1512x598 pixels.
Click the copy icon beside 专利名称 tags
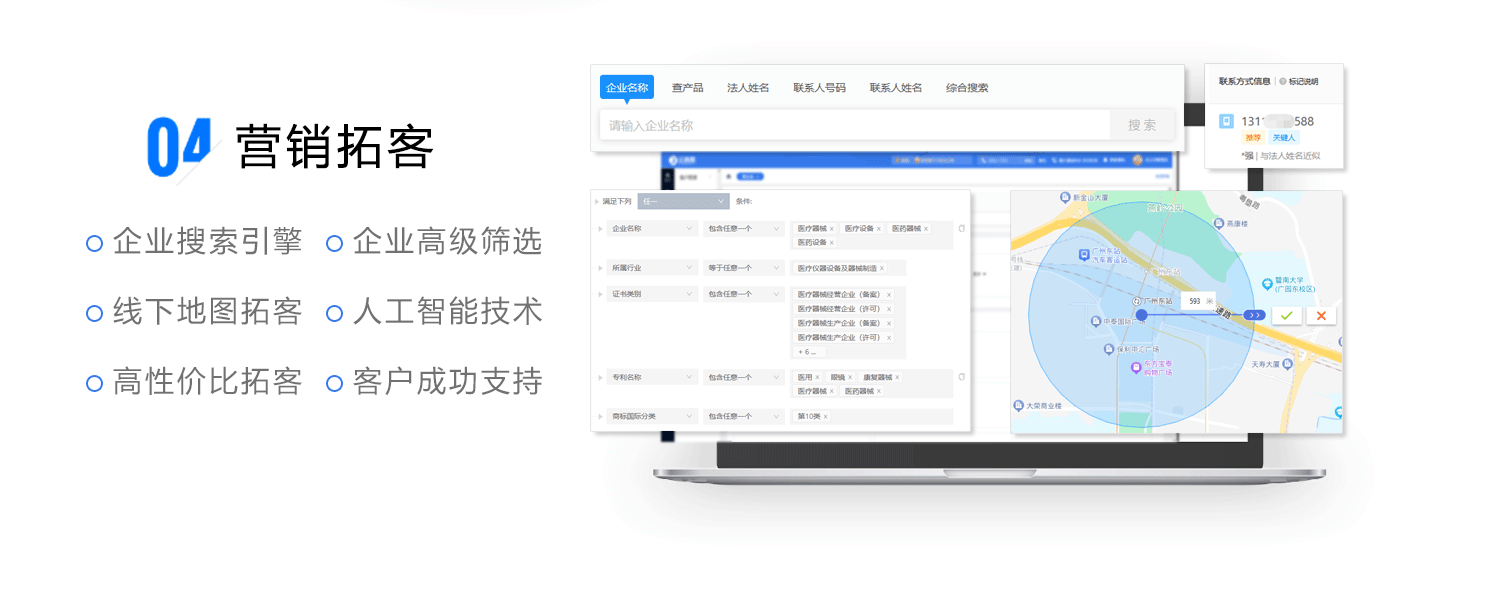[x=961, y=377]
